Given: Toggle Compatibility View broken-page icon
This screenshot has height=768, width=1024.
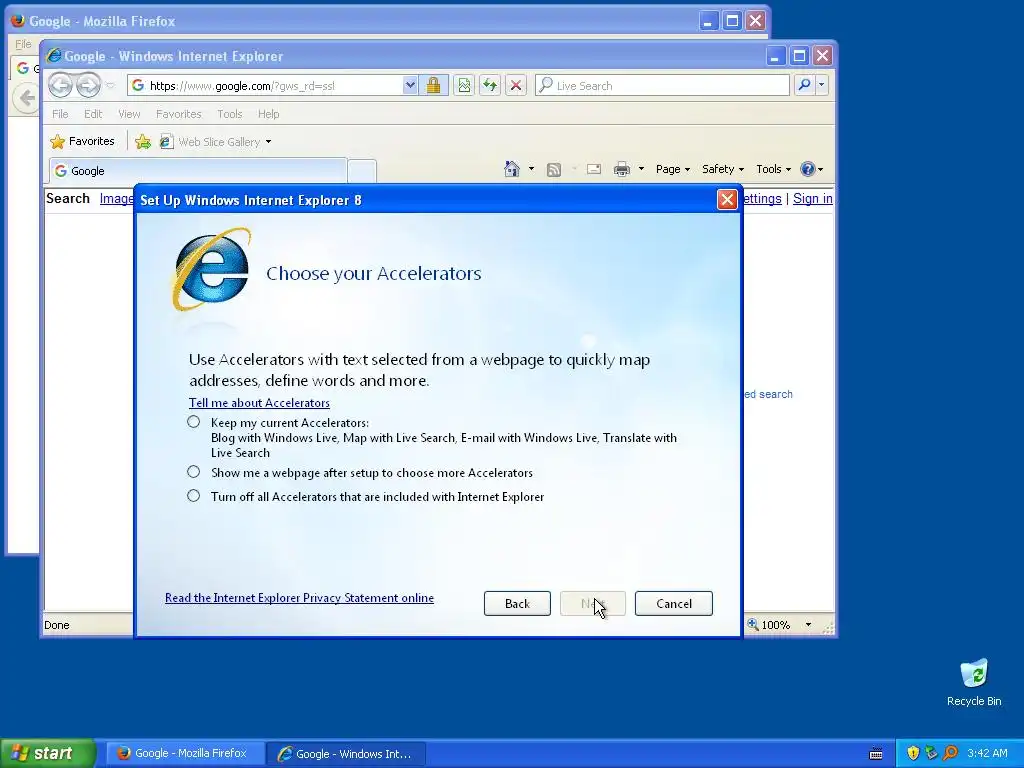Looking at the screenshot, I should pos(464,86).
